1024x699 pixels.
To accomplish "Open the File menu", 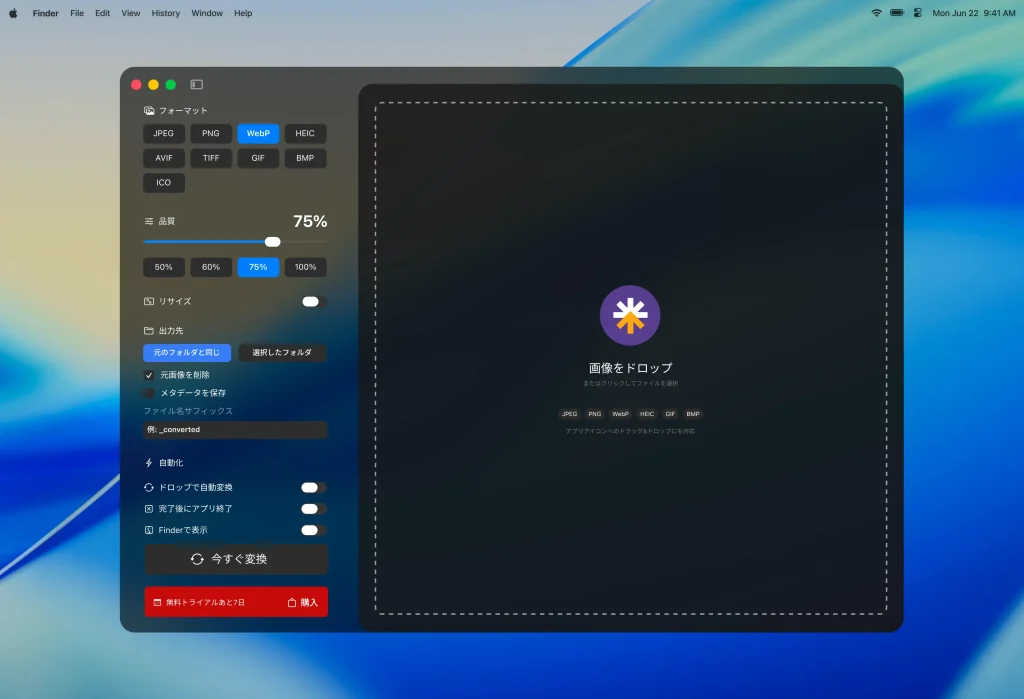I will [x=77, y=13].
